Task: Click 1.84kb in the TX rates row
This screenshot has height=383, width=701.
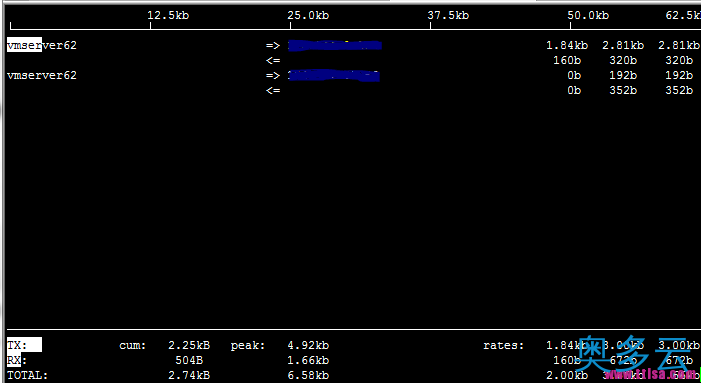Action: point(567,345)
